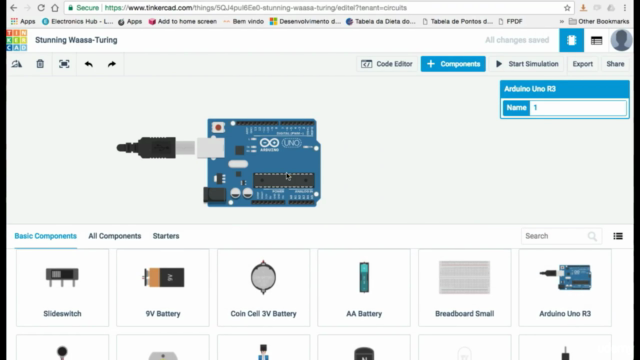Screen dimensions: 640x360
Task: Open the user profile avatar
Action: pyautogui.click(x=621, y=40)
